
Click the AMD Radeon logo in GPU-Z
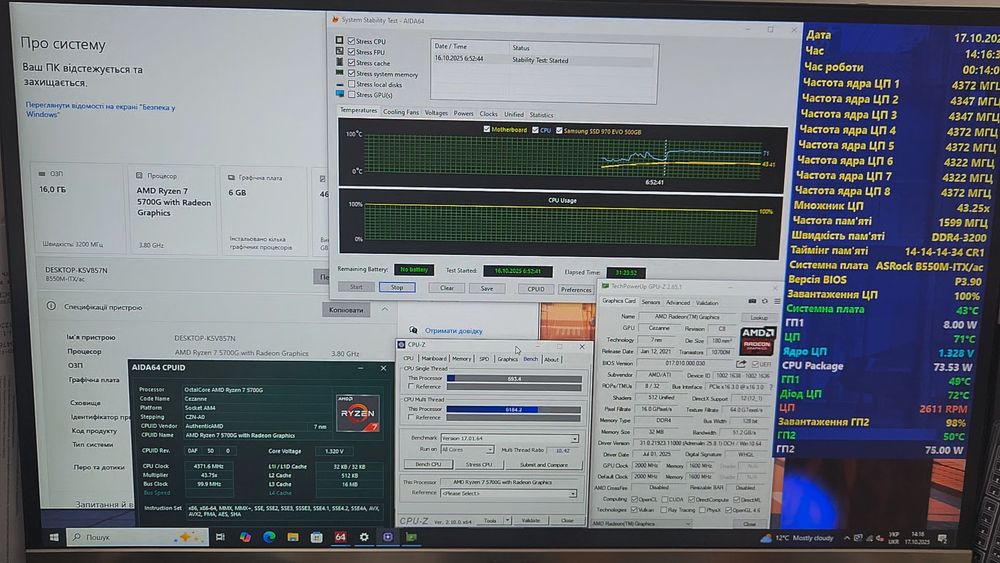click(757, 340)
